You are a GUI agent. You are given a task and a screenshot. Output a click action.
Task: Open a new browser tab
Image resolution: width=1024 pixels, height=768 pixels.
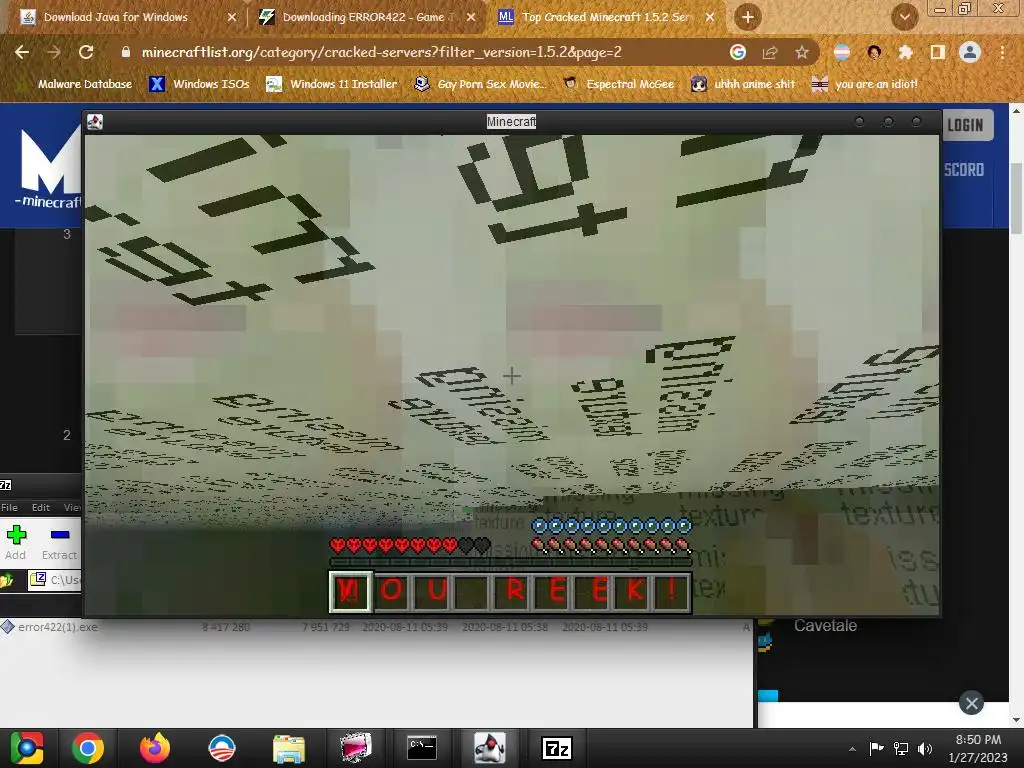coord(748,18)
